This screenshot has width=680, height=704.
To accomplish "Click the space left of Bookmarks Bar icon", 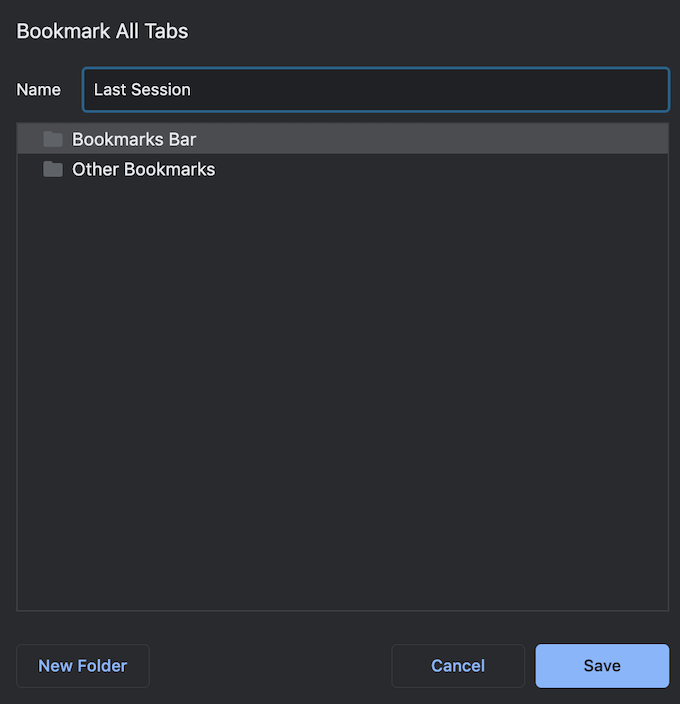I will coord(29,139).
